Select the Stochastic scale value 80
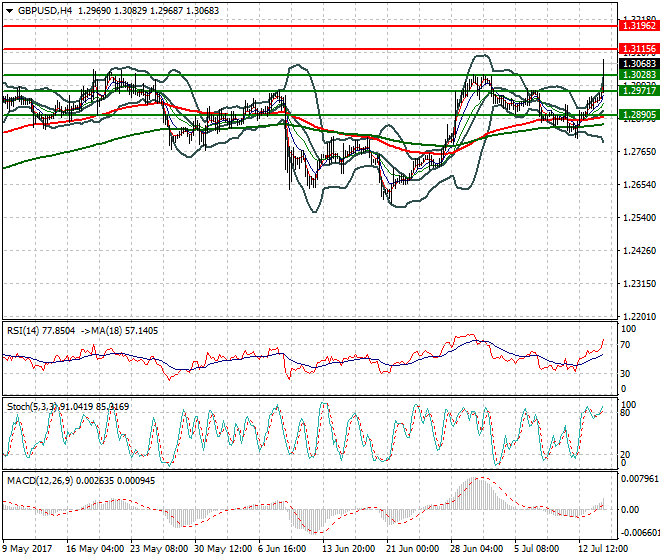Screen dimensions: 660x560 [x=626, y=413]
